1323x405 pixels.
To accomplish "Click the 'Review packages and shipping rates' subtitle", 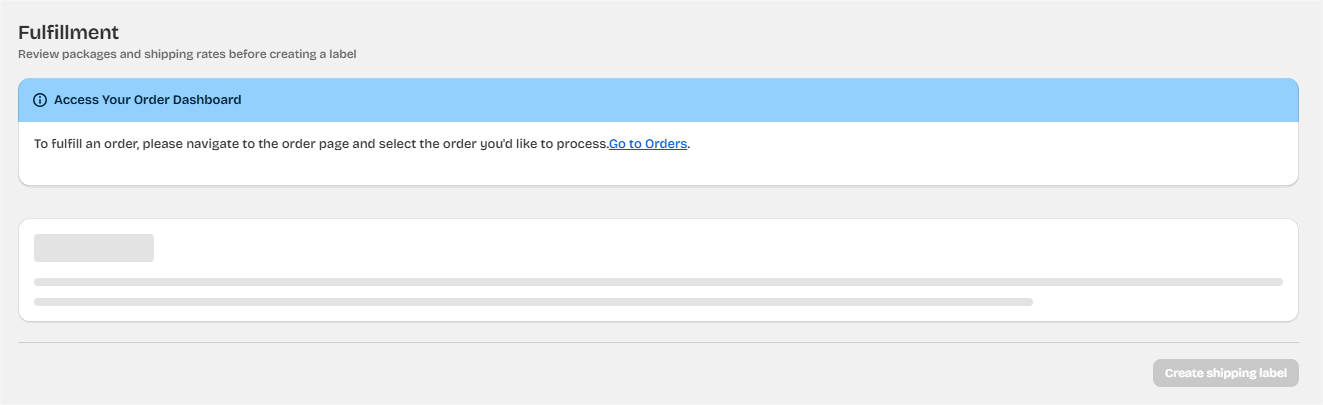I will (x=187, y=54).
